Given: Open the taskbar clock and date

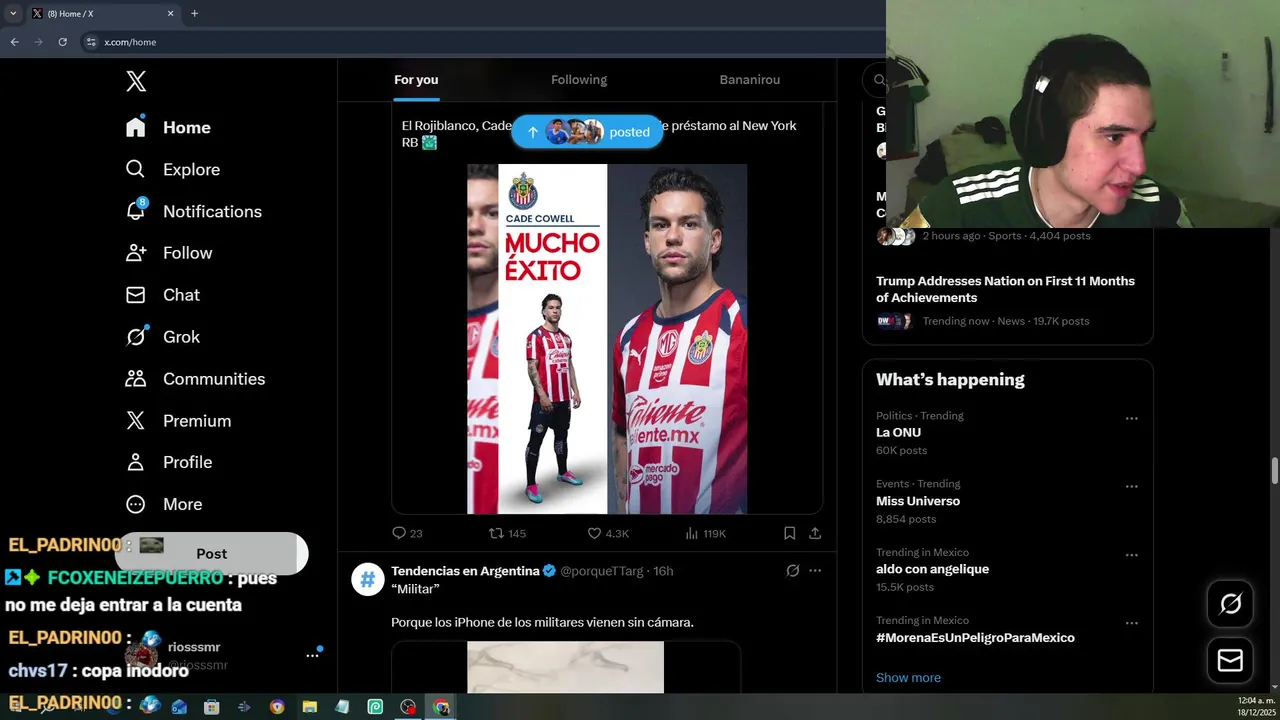Looking at the screenshot, I should [x=1256, y=706].
